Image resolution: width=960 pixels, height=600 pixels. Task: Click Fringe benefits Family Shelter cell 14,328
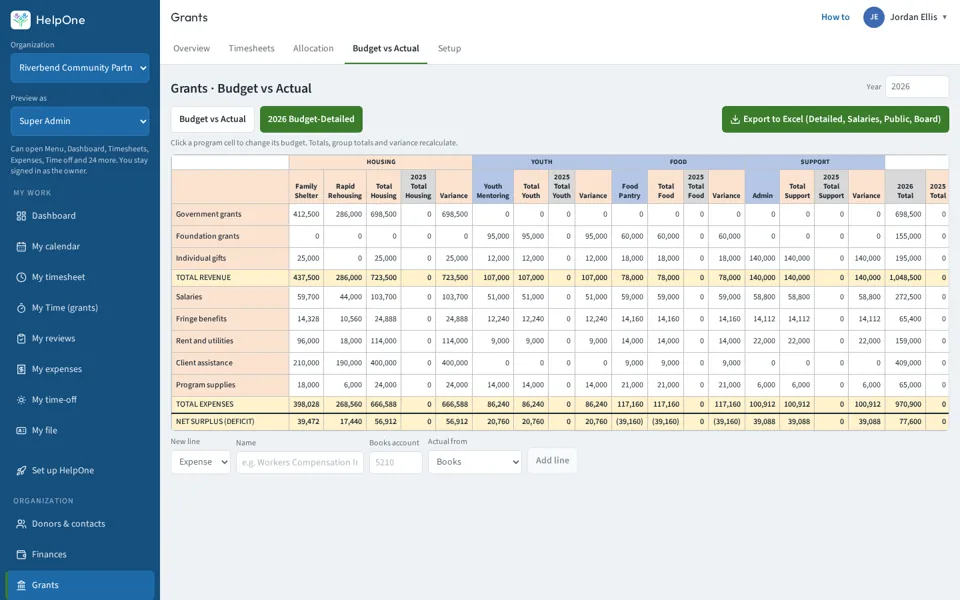coord(306,319)
